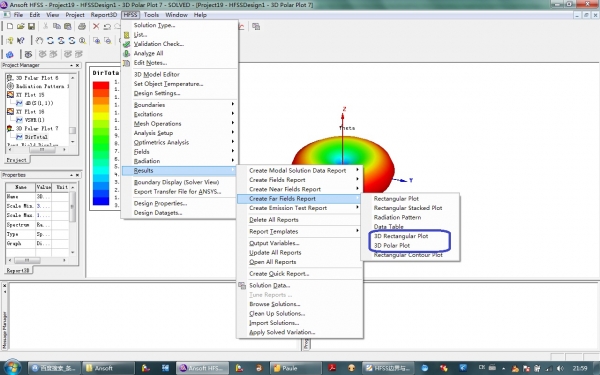
Task: Click the Paste clipboard icon
Action: (68, 26)
